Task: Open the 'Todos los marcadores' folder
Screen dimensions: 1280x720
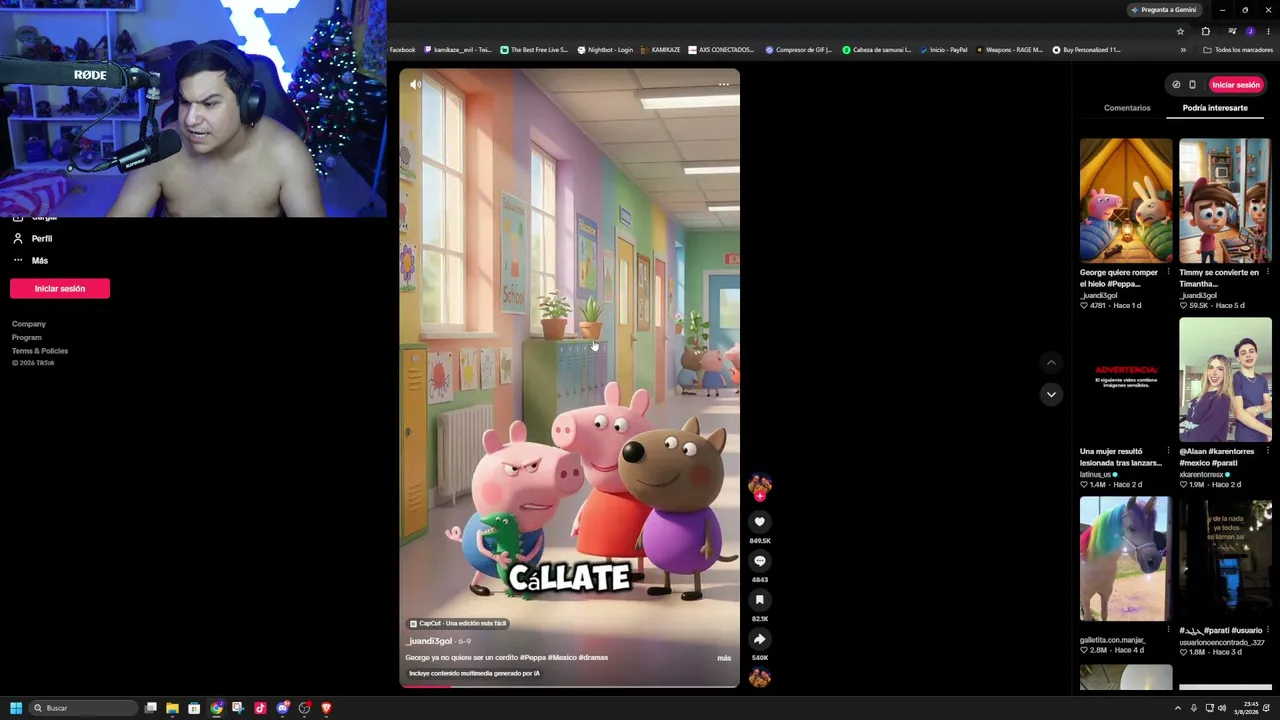Action: tap(1238, 50)
